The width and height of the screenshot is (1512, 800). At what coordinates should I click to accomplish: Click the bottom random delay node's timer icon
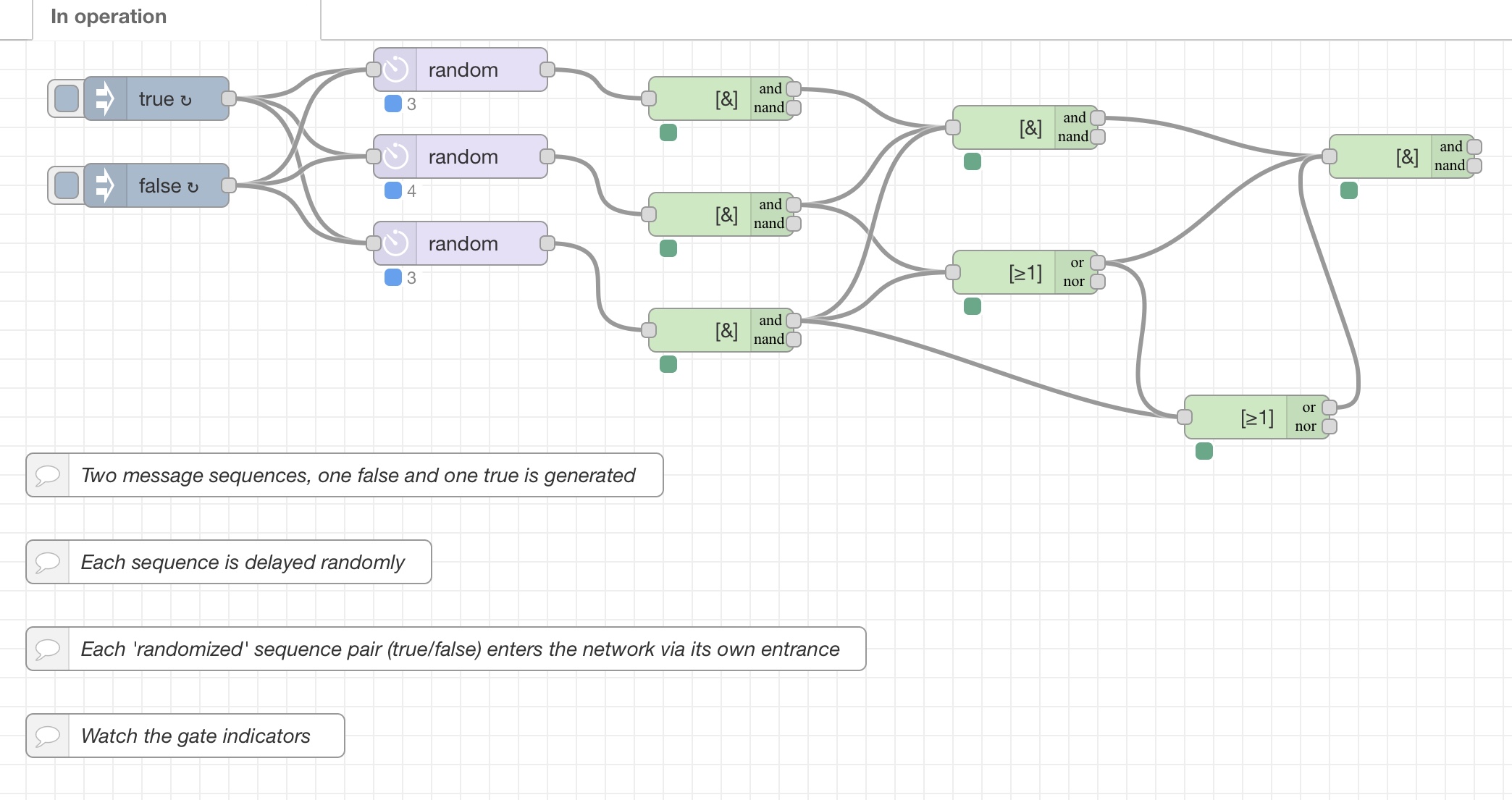point(396,243)
